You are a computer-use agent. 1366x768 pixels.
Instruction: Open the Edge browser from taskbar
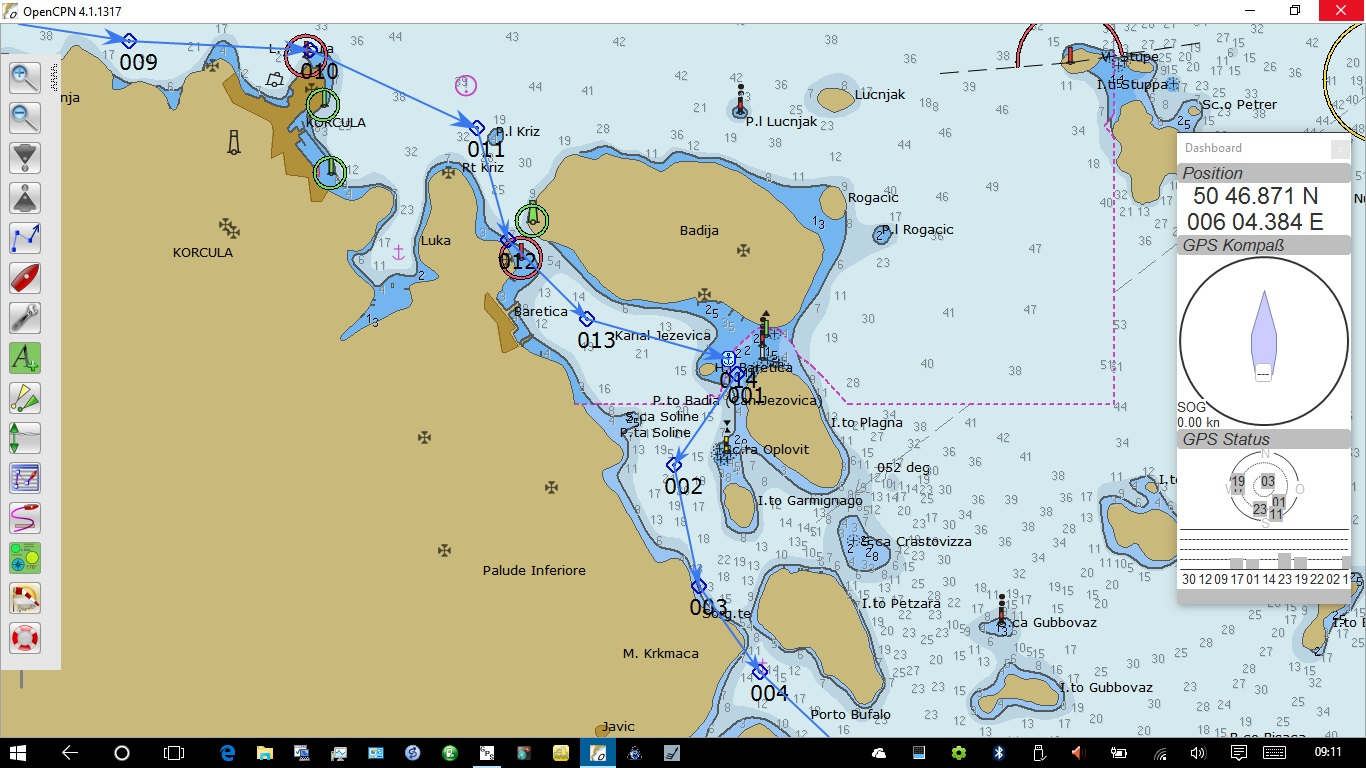tap(227, 752)
